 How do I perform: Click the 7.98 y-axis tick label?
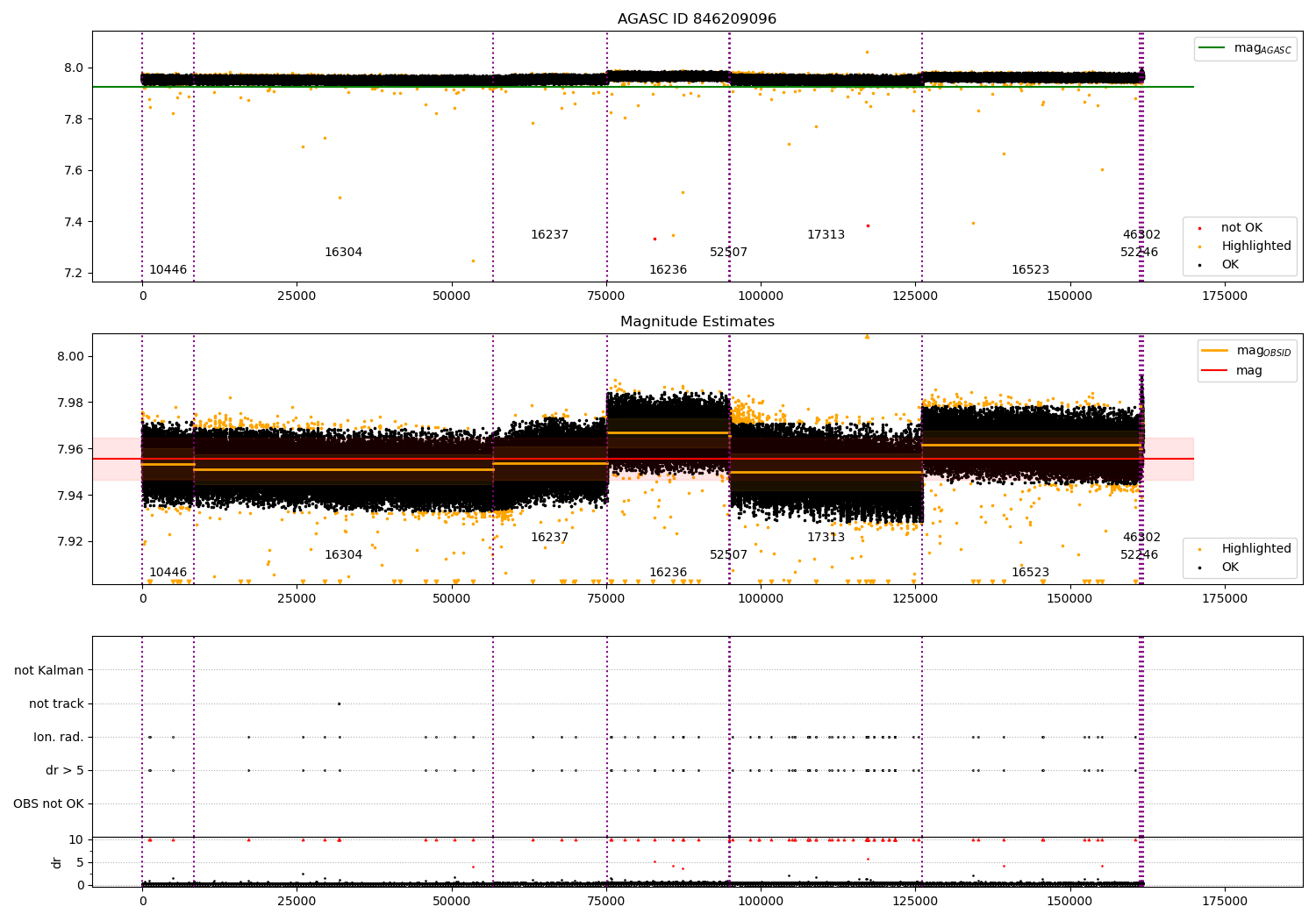[70, 403]
